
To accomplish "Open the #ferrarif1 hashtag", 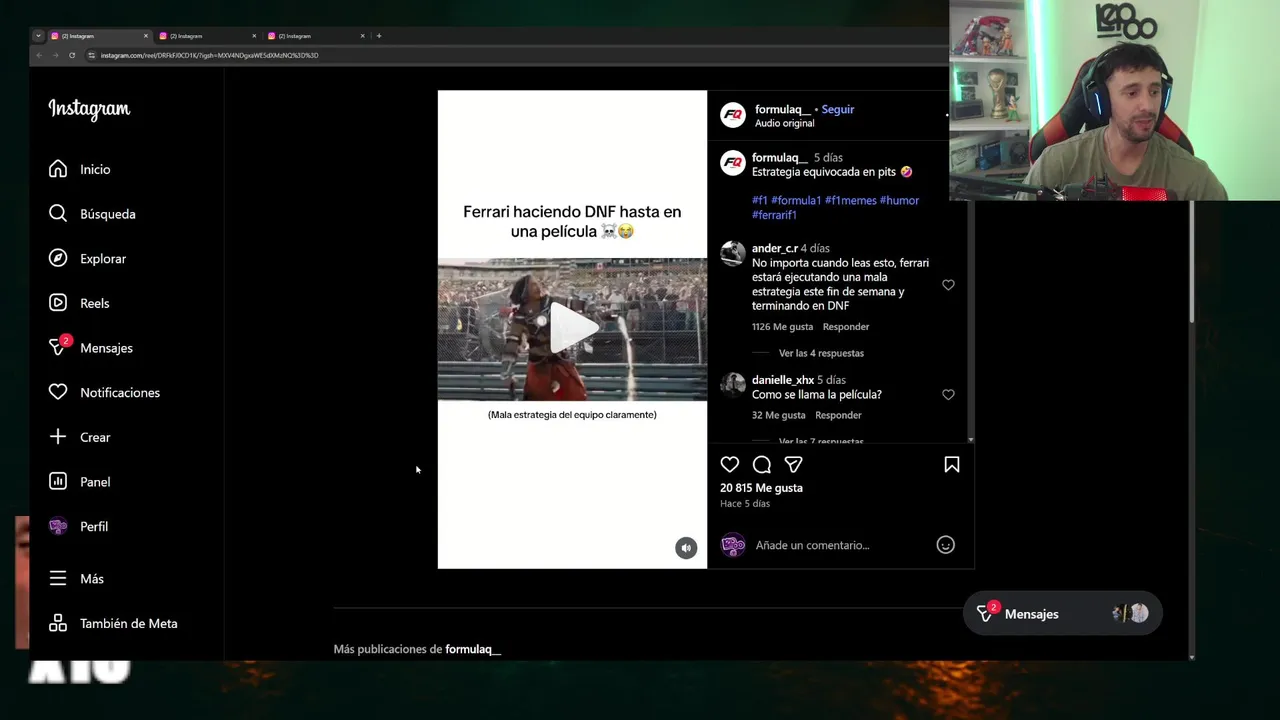I will (x=774, y=215).
